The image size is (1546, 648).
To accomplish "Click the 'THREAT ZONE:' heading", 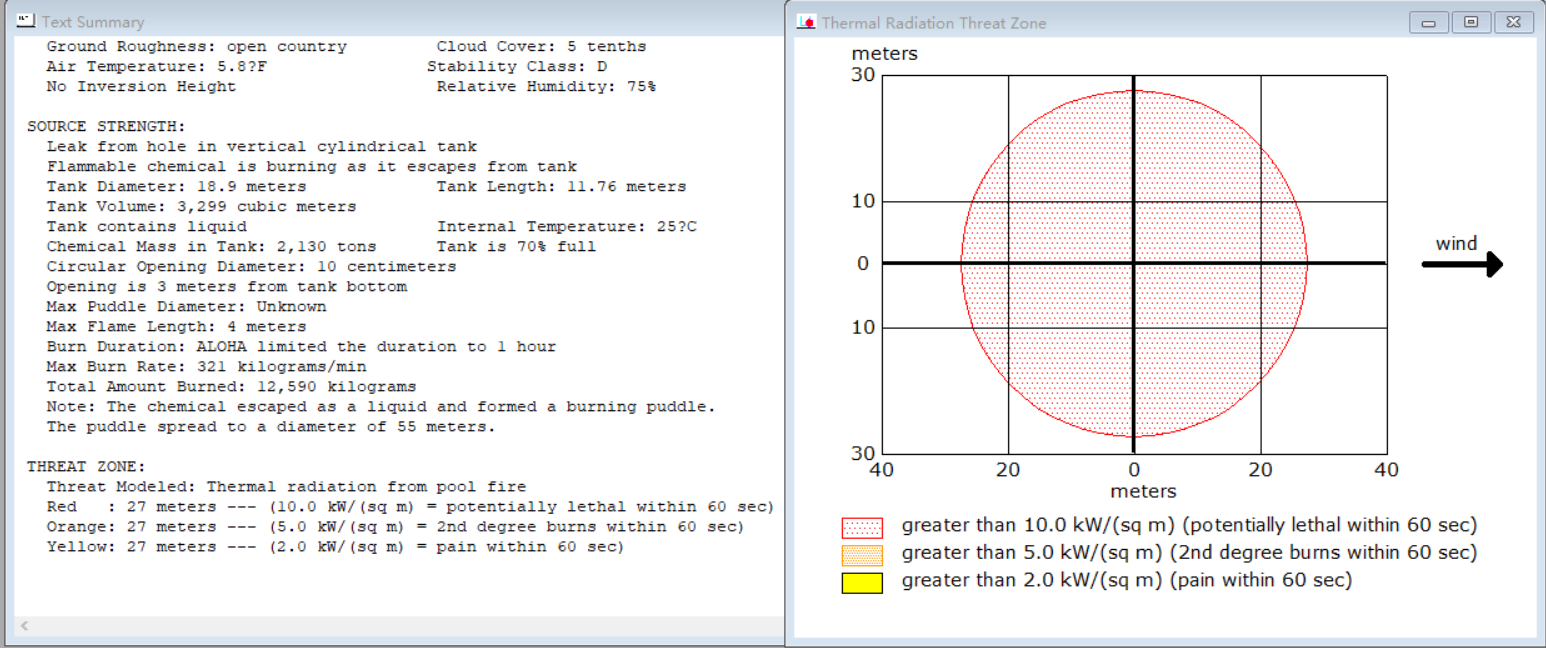I will click(86, 467).
